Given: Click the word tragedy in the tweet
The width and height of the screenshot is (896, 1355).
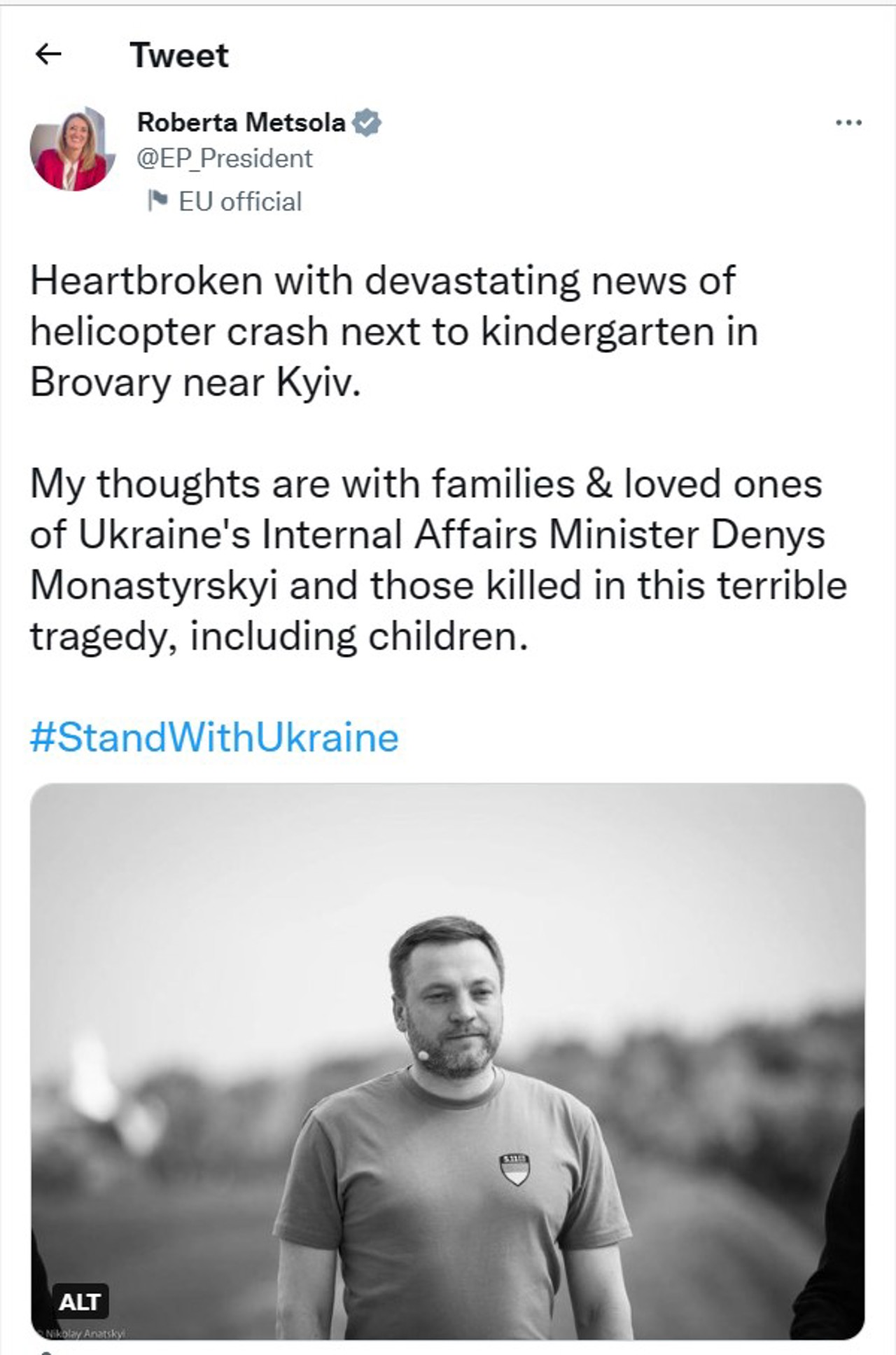Looking at the screenshot, I should (x=102, y=637).
